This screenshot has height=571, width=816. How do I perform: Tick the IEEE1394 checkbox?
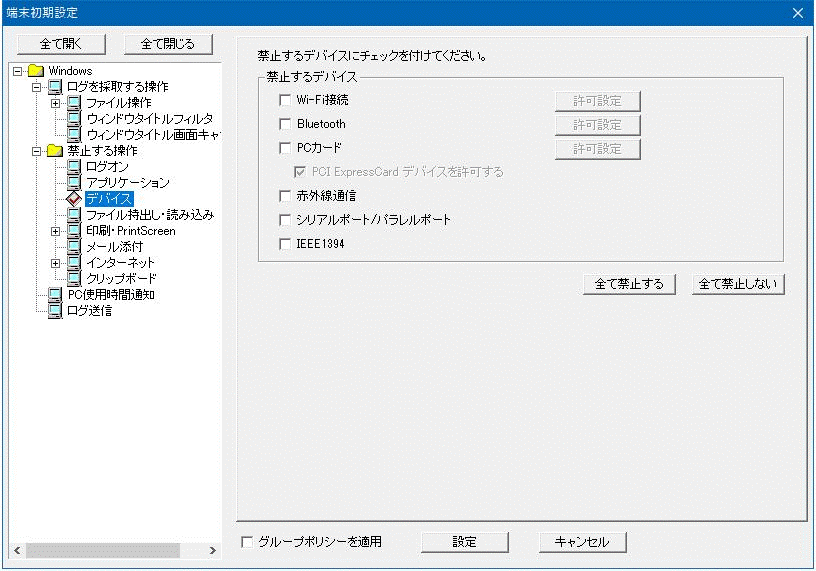point(285,244)
